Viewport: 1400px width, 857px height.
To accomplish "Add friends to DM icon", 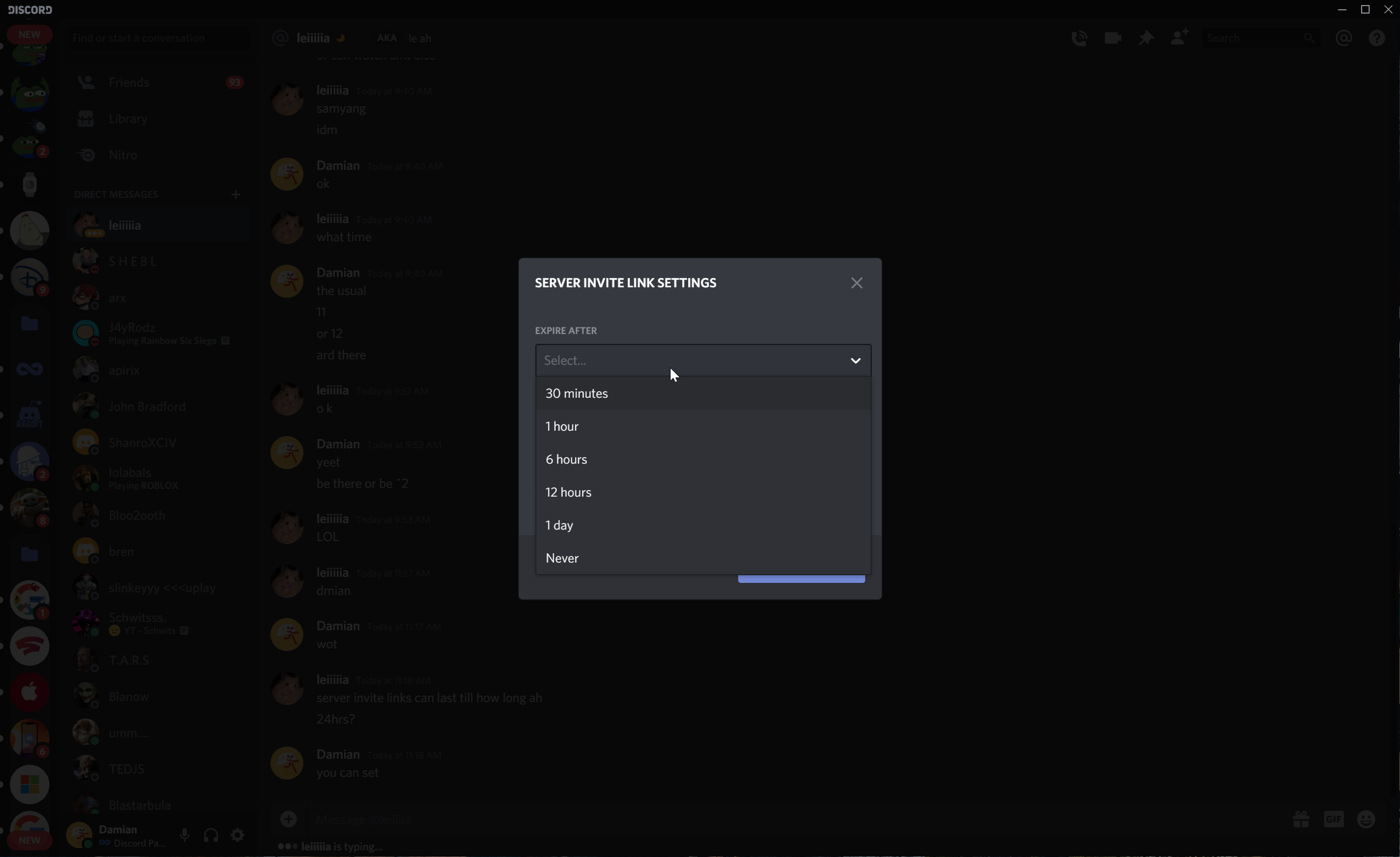I will click(1180, 38).
